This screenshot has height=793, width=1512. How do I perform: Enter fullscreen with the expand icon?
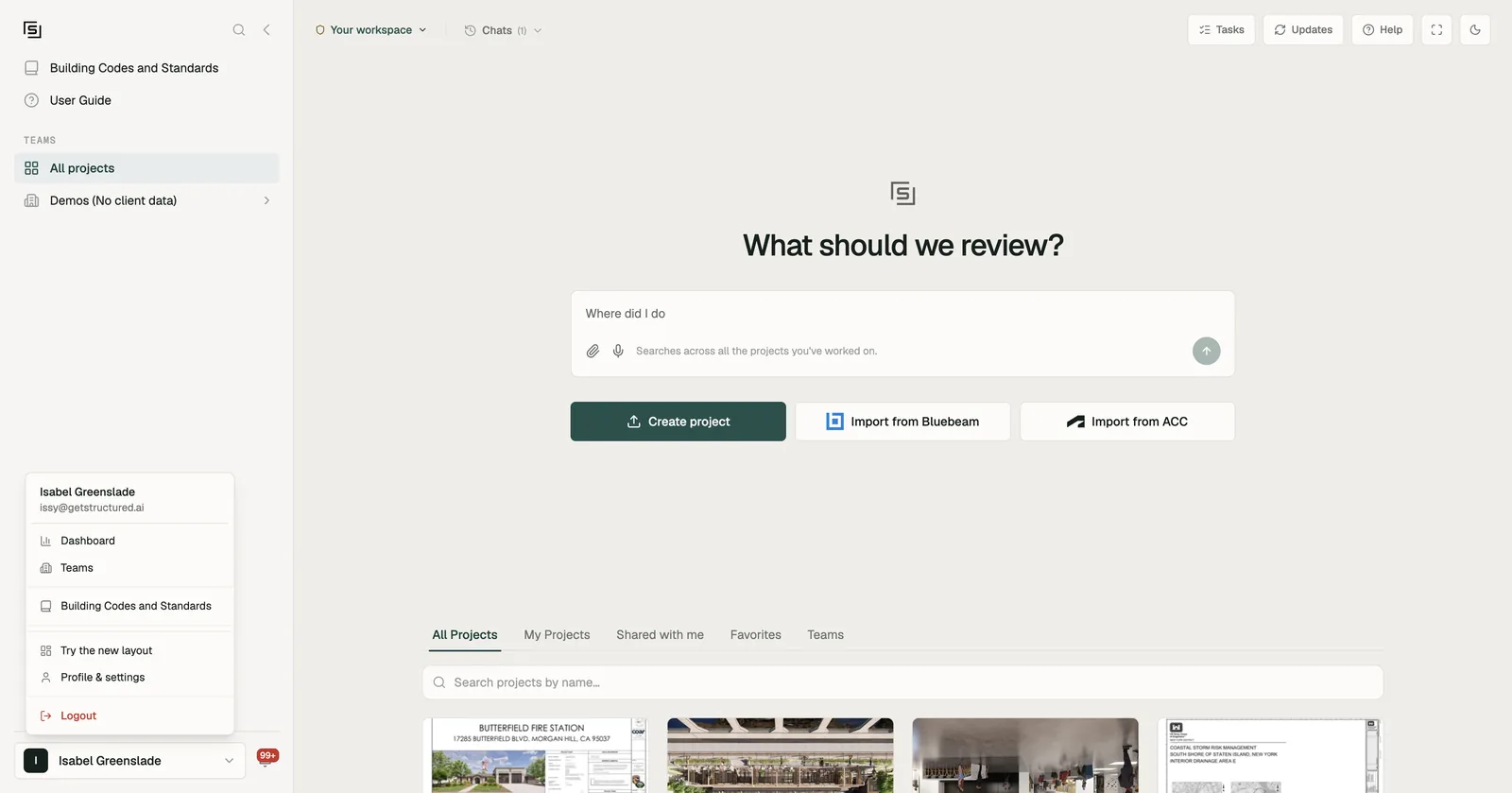click(1436, 30)
